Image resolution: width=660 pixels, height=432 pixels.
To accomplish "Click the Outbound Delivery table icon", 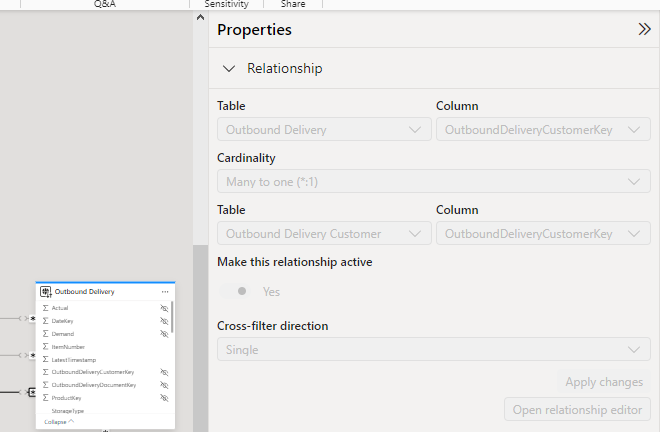I will 45,292.
